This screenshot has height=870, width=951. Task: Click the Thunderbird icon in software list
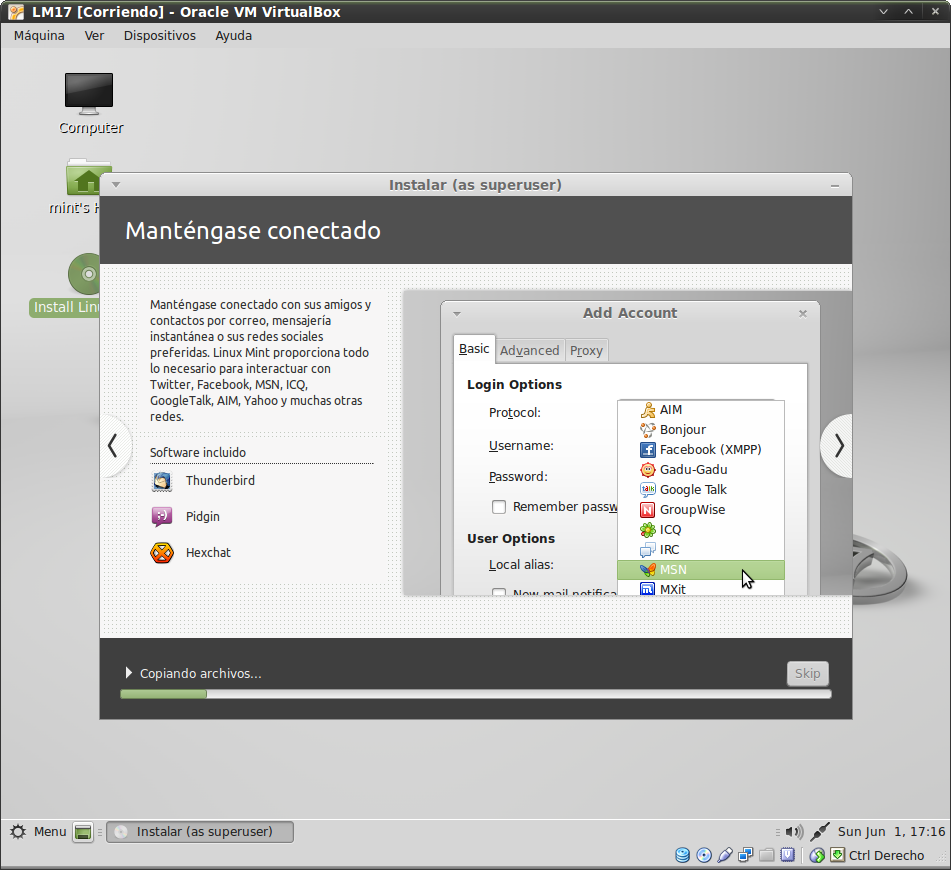[x=162, y=481]
